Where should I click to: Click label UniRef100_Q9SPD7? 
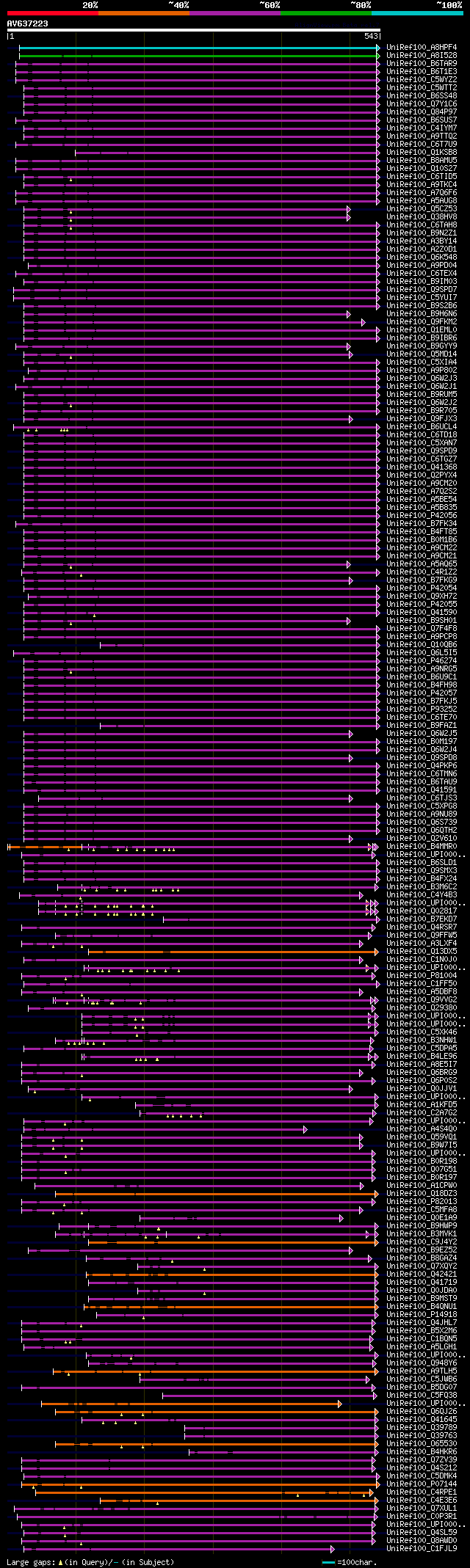pos(422,290)
